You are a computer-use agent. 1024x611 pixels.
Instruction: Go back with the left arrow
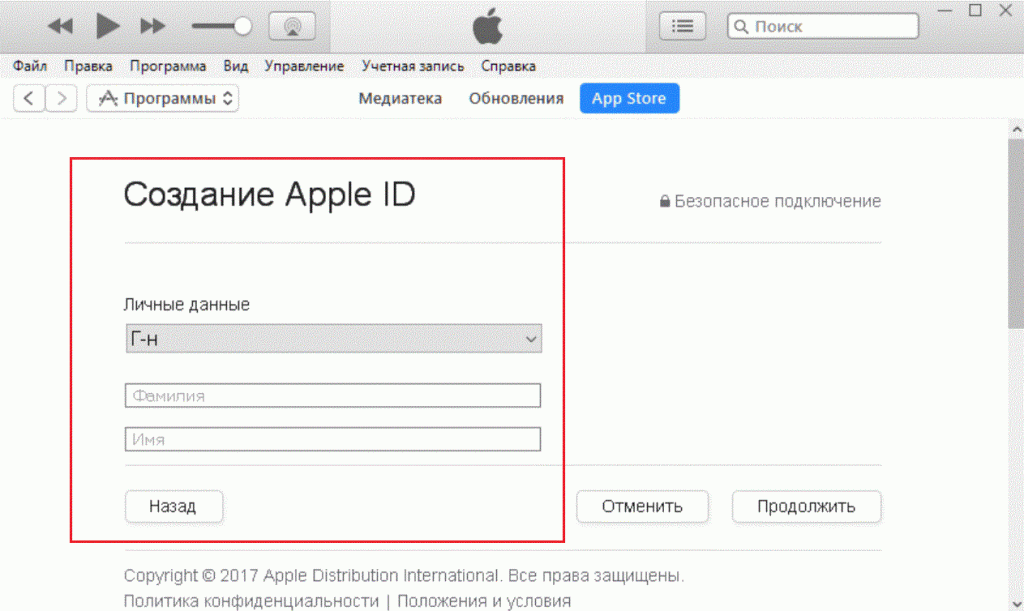click(x=29, y=99)
